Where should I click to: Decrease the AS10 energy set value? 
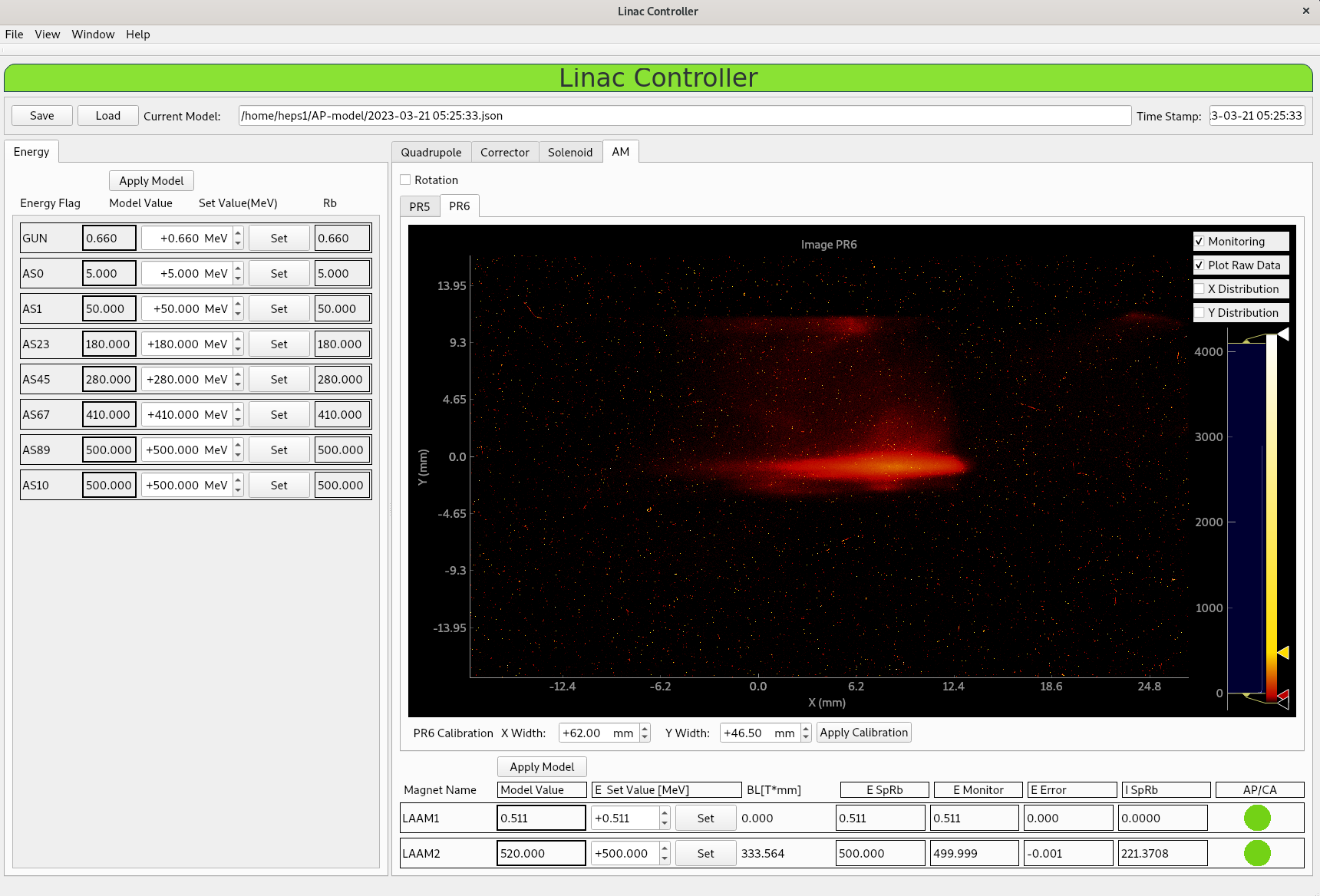[238, 490]
